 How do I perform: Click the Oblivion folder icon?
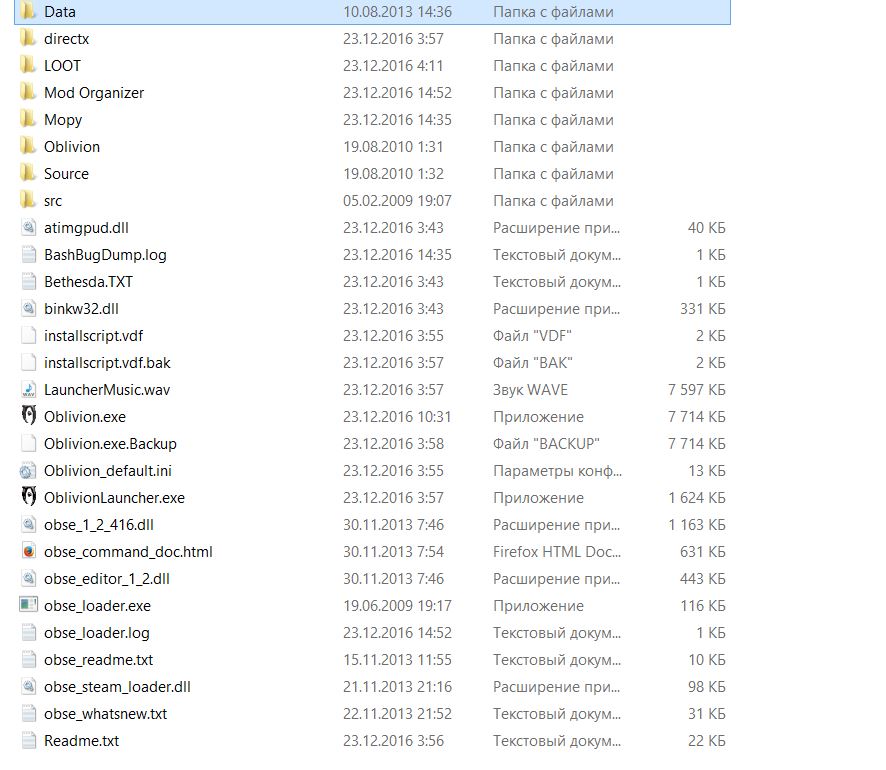tap(27, 145)
